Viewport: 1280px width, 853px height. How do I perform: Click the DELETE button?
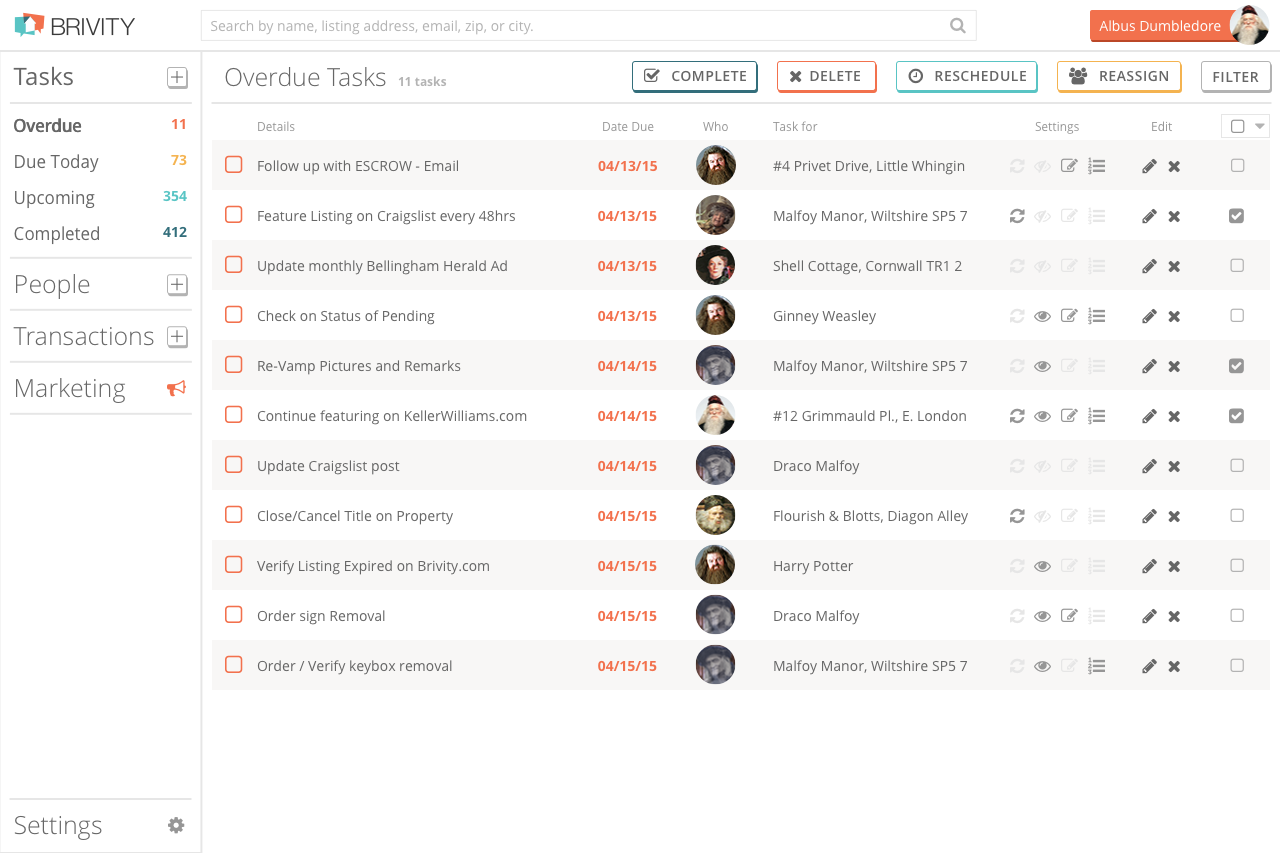[x=826, y=77]
